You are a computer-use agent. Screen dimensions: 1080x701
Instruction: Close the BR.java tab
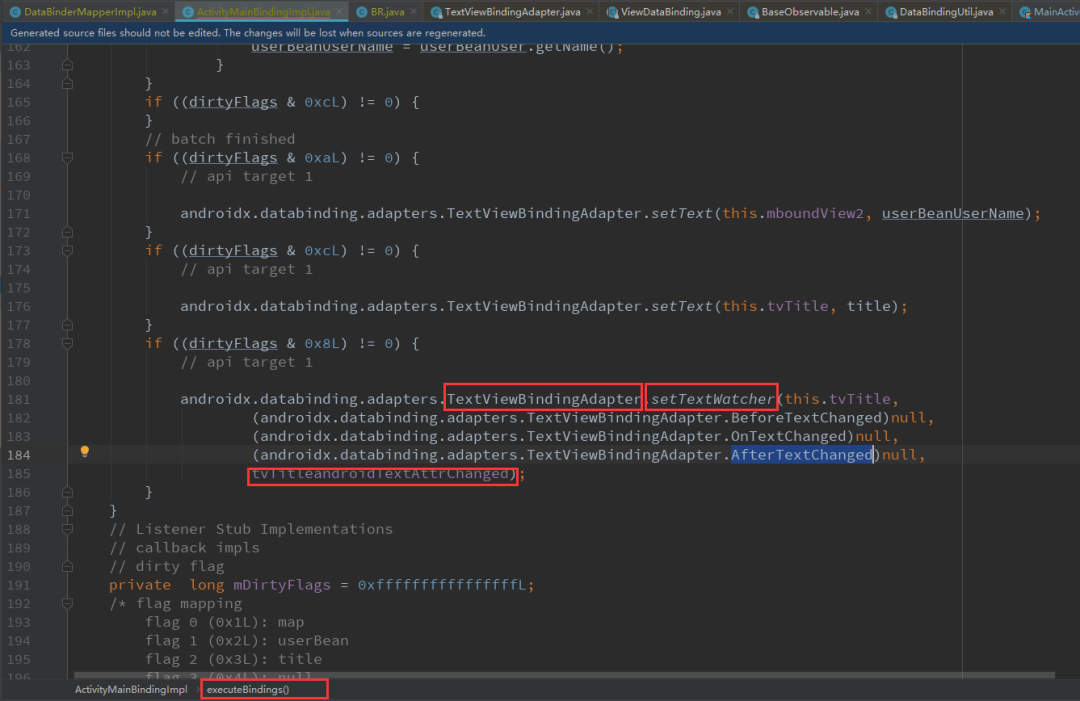[413, 12]
